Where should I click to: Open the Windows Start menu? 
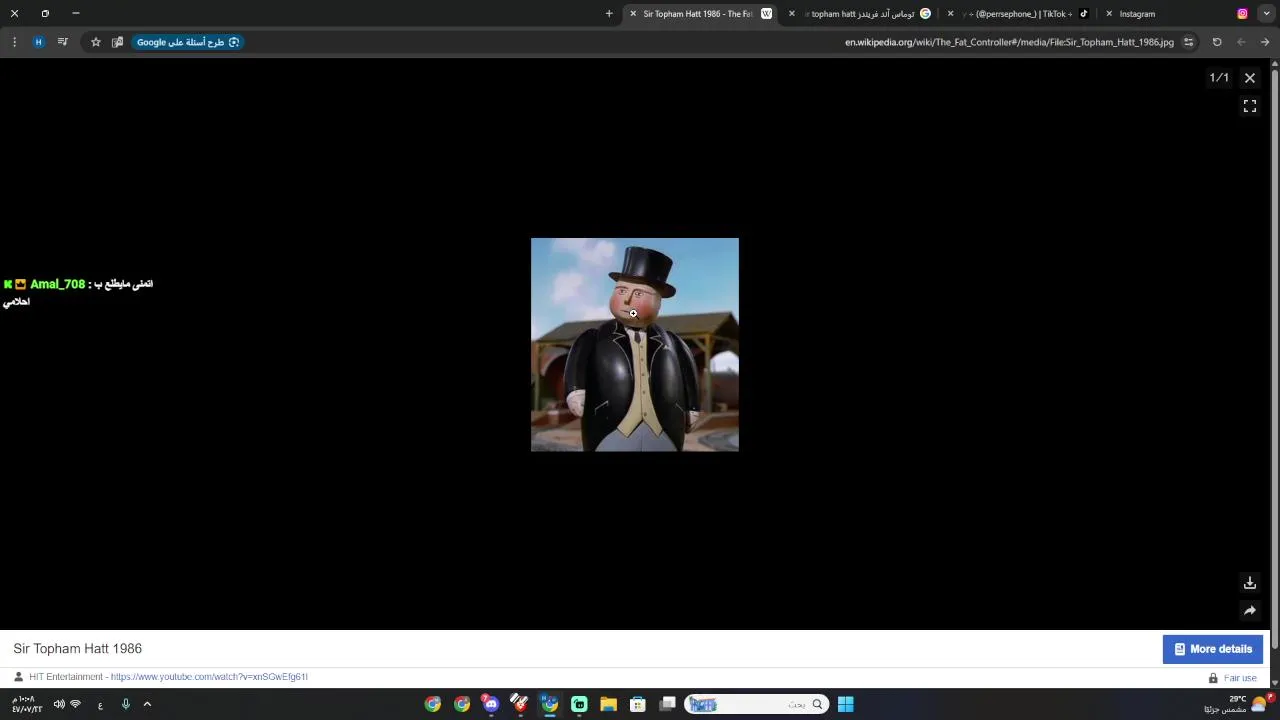click(x=845, y=704)
